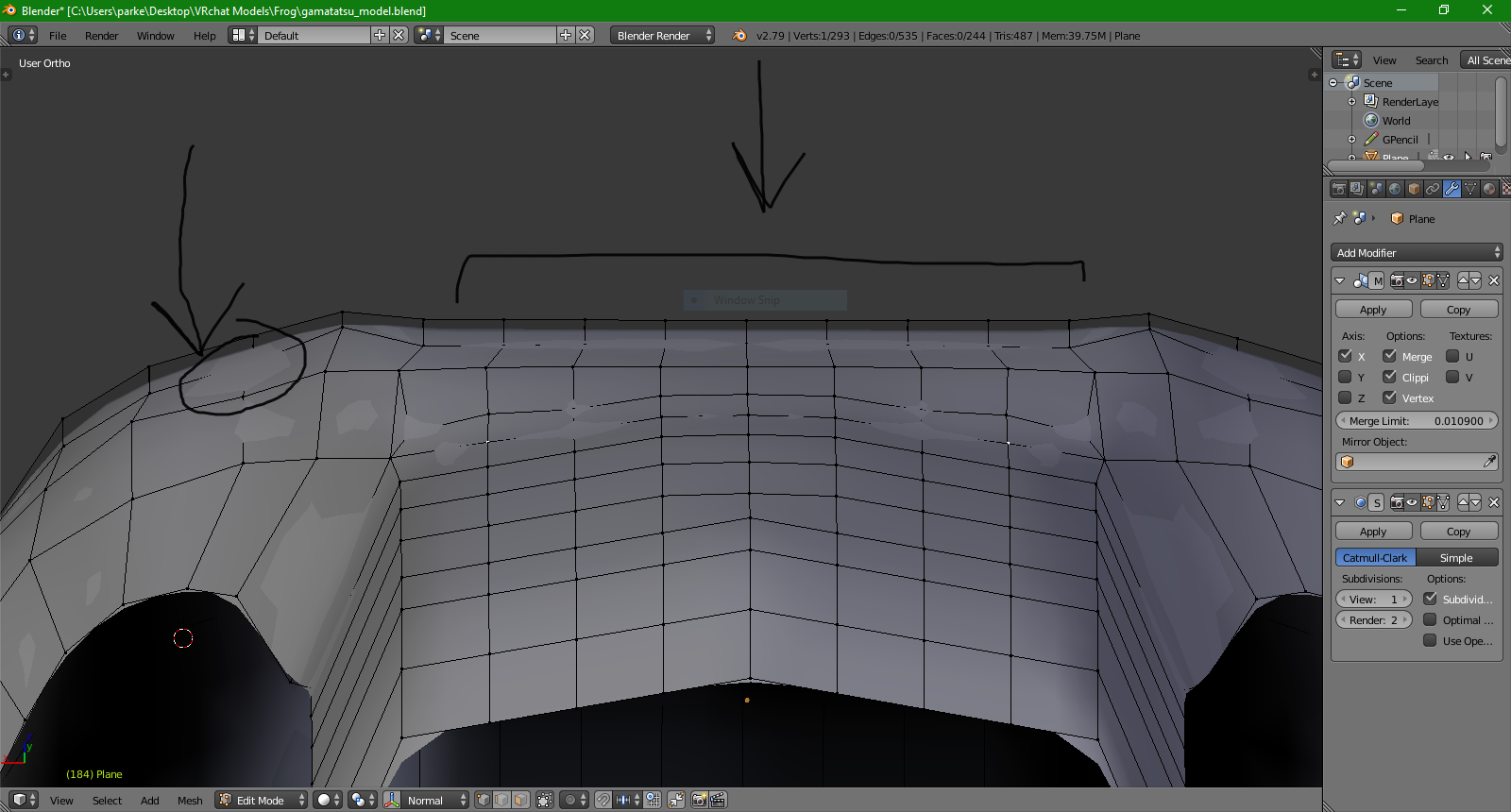Open the Mesh menu in 3D header
Viewport: 1511px width, 812px height.
[190, 800]
